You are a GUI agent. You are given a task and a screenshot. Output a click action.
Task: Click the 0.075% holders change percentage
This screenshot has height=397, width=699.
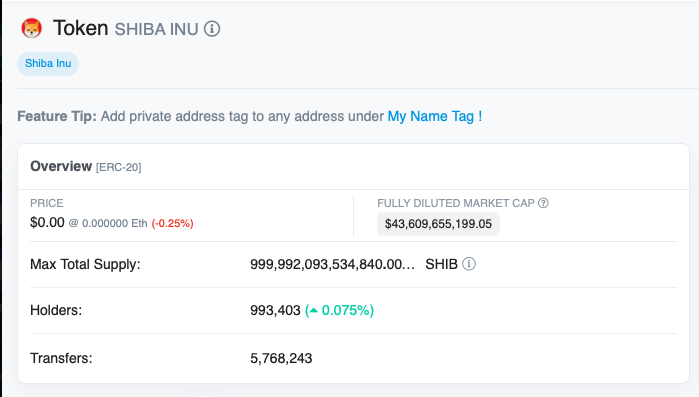(345, 310)
